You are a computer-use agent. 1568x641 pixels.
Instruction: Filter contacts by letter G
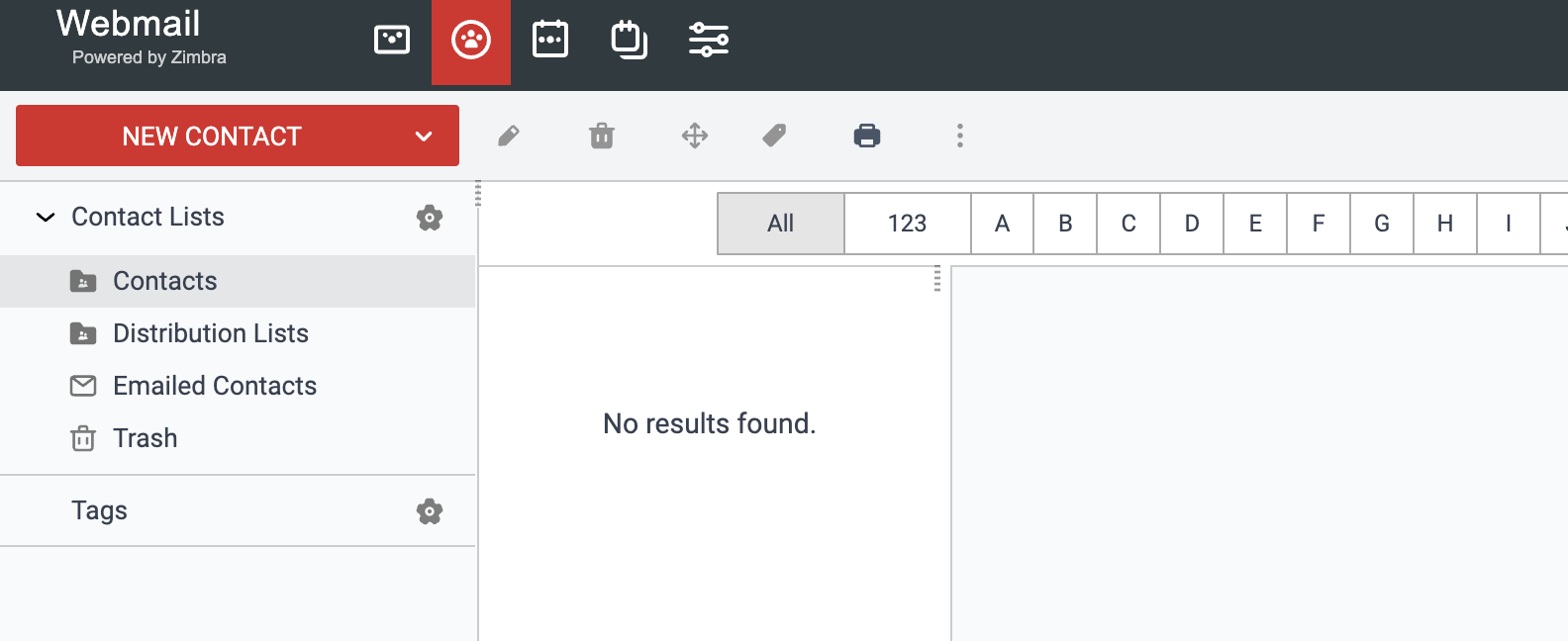point(1383,224)
